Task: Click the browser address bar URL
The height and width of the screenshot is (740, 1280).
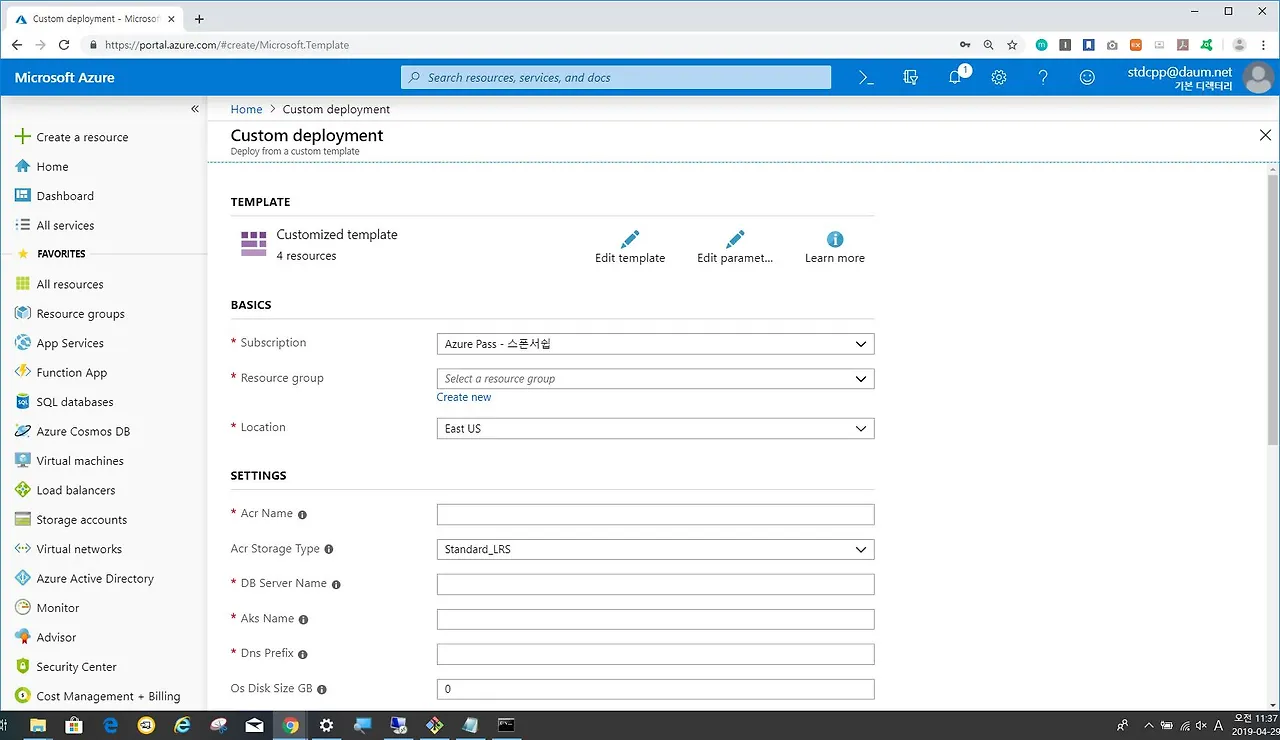Action: point(227,45)
